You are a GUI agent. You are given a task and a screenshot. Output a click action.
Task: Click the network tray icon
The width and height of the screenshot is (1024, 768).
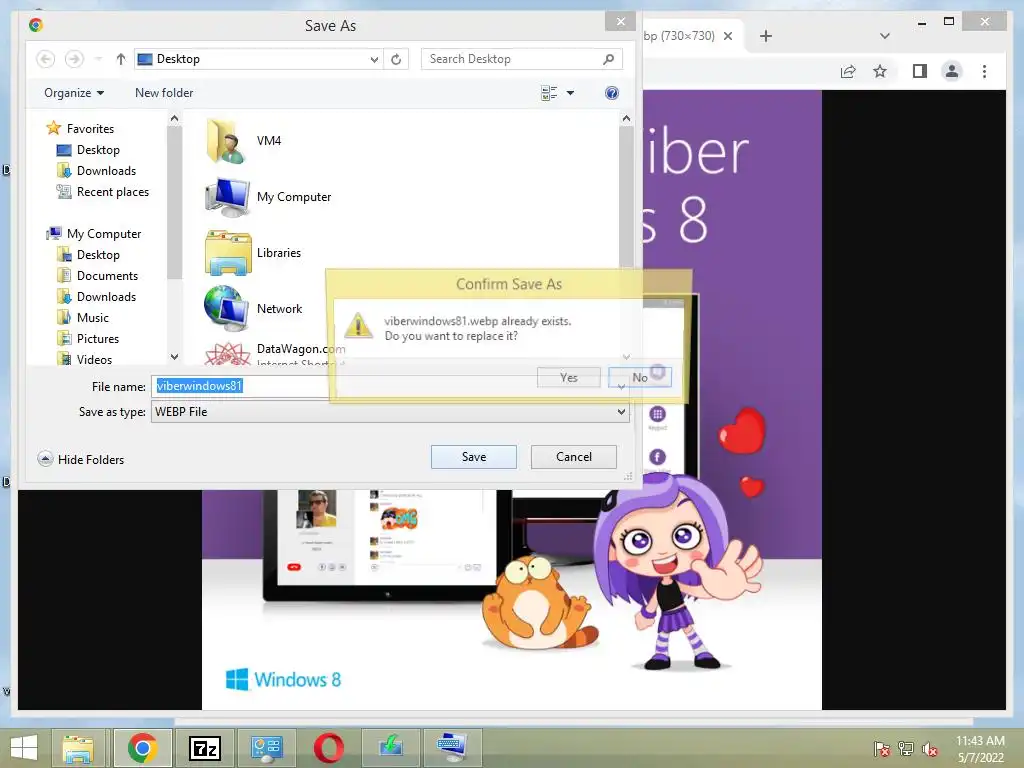(x=905, y=749)
